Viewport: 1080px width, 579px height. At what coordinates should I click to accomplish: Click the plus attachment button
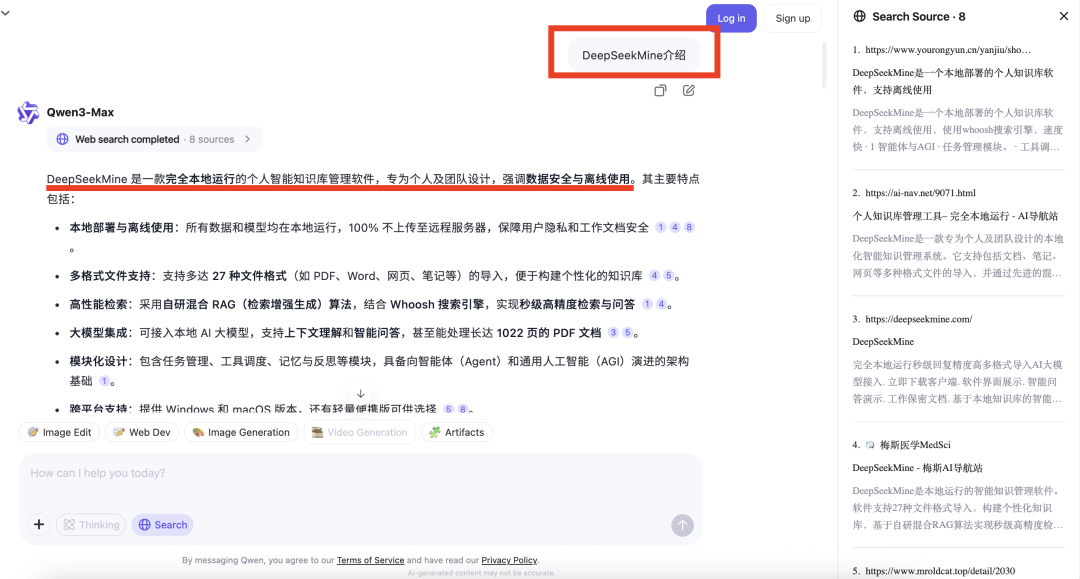pos(39,525)
